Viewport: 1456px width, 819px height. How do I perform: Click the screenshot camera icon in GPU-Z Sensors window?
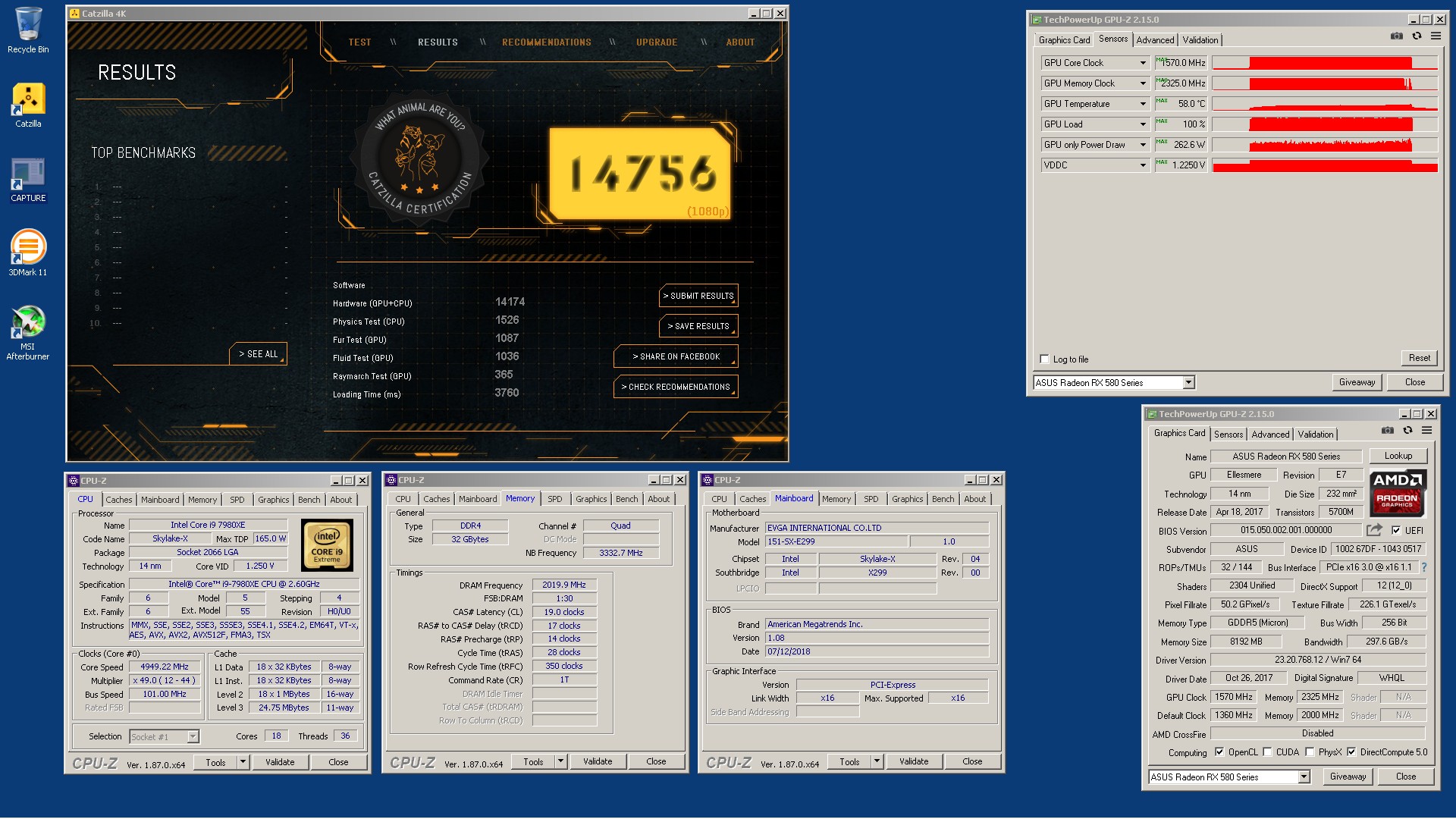click(x=1397, y=36)
